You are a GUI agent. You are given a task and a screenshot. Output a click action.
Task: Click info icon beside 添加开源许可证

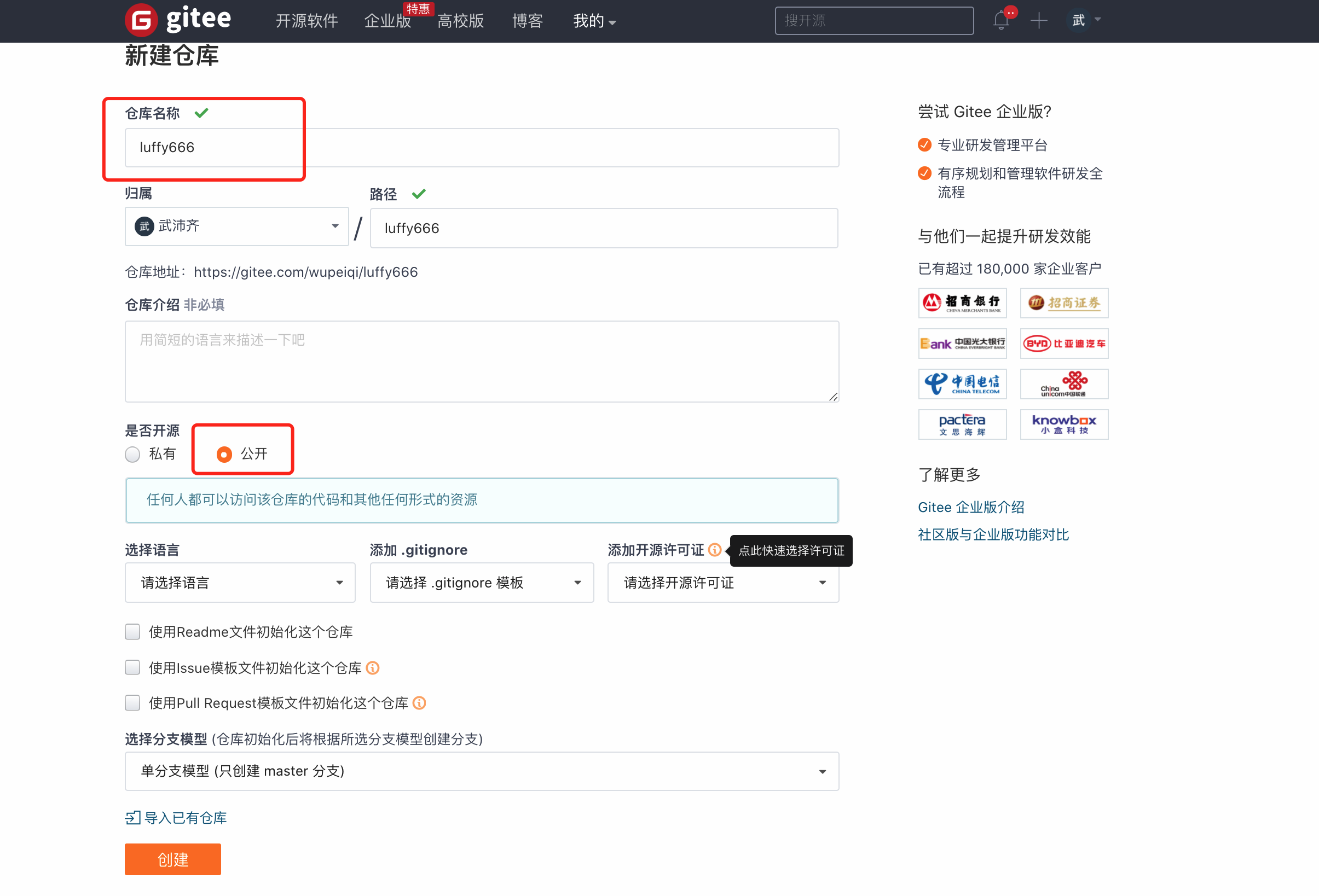[715, 550]
